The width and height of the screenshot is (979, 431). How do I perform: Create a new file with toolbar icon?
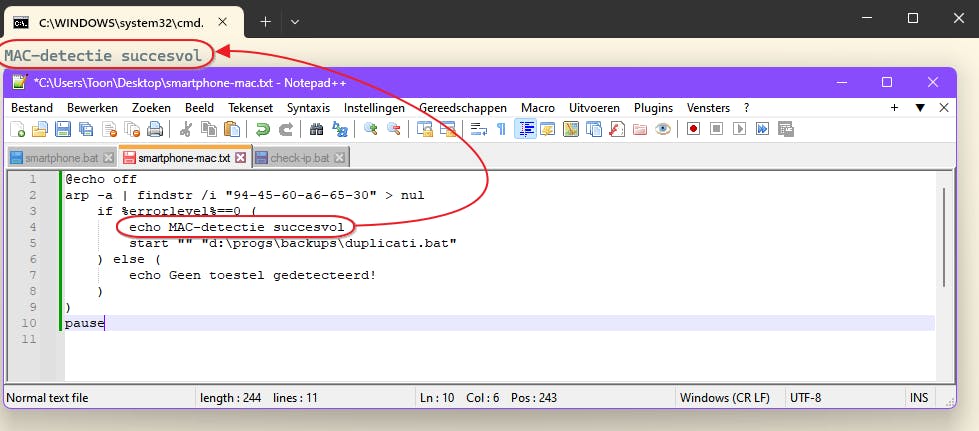click(x=19, y=129)
